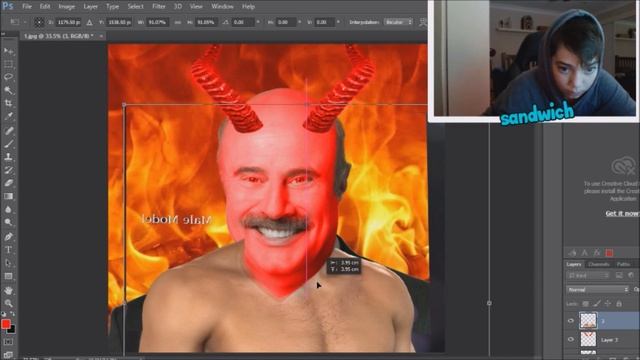Open the Normal blend mode dropdown
The image size is (640, 360).
pos(598,289)
